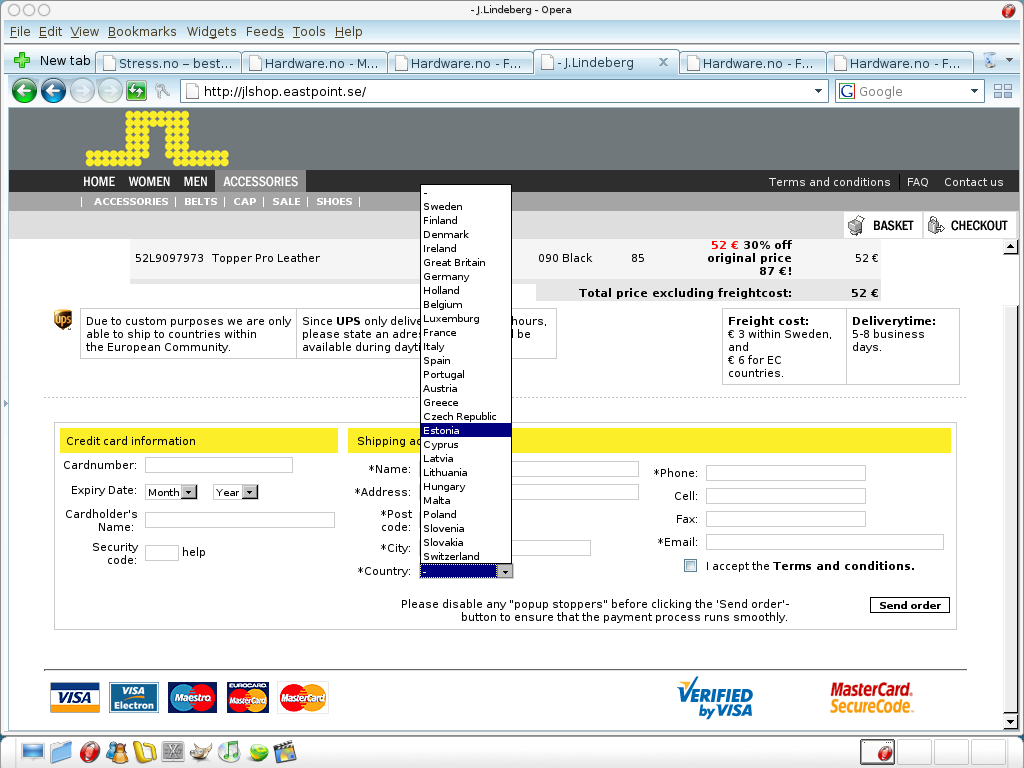Choose Switzerland from the country list
This screenshot has height=768, width=1024.
[466, 556]
